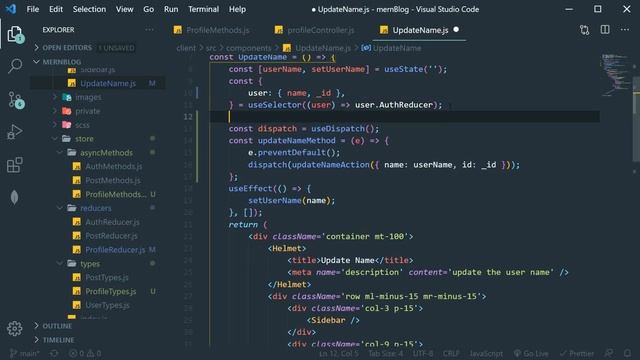Open PostTypes.js file
The height and width of the screenshot is (360, 640).
(107, 278)
